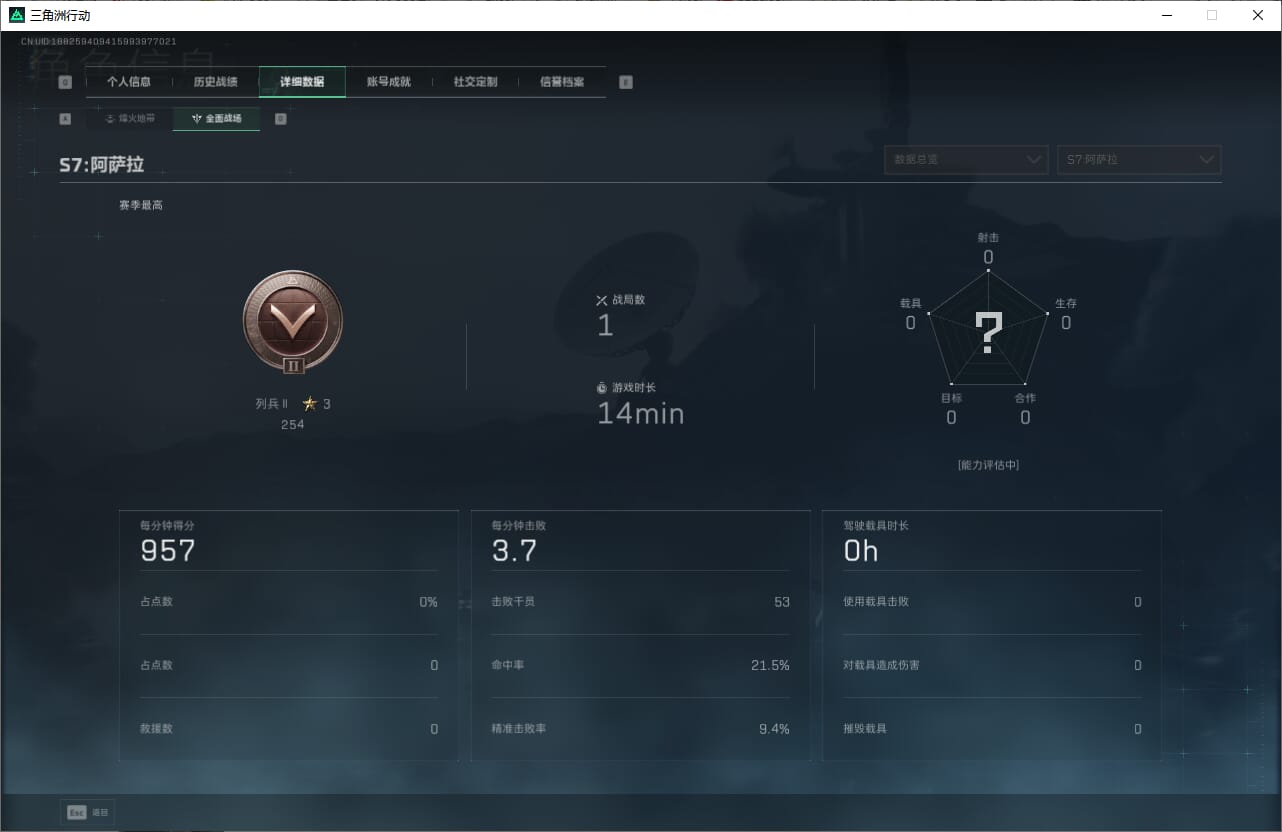Expand the S7:阿萨拉 season dropdown
Screen dimensions: 1282x832
1139,160
